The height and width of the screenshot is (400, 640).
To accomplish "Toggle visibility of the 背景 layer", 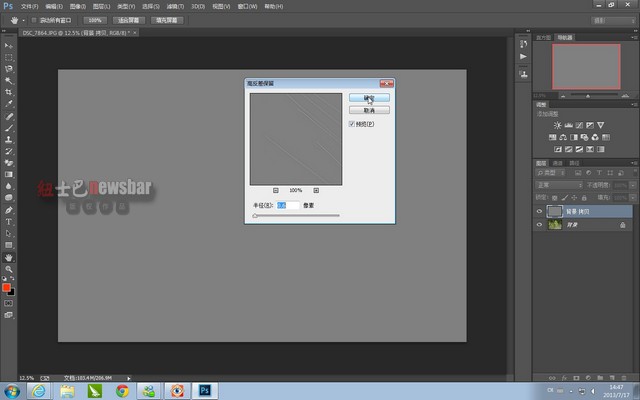I will 540,225.
